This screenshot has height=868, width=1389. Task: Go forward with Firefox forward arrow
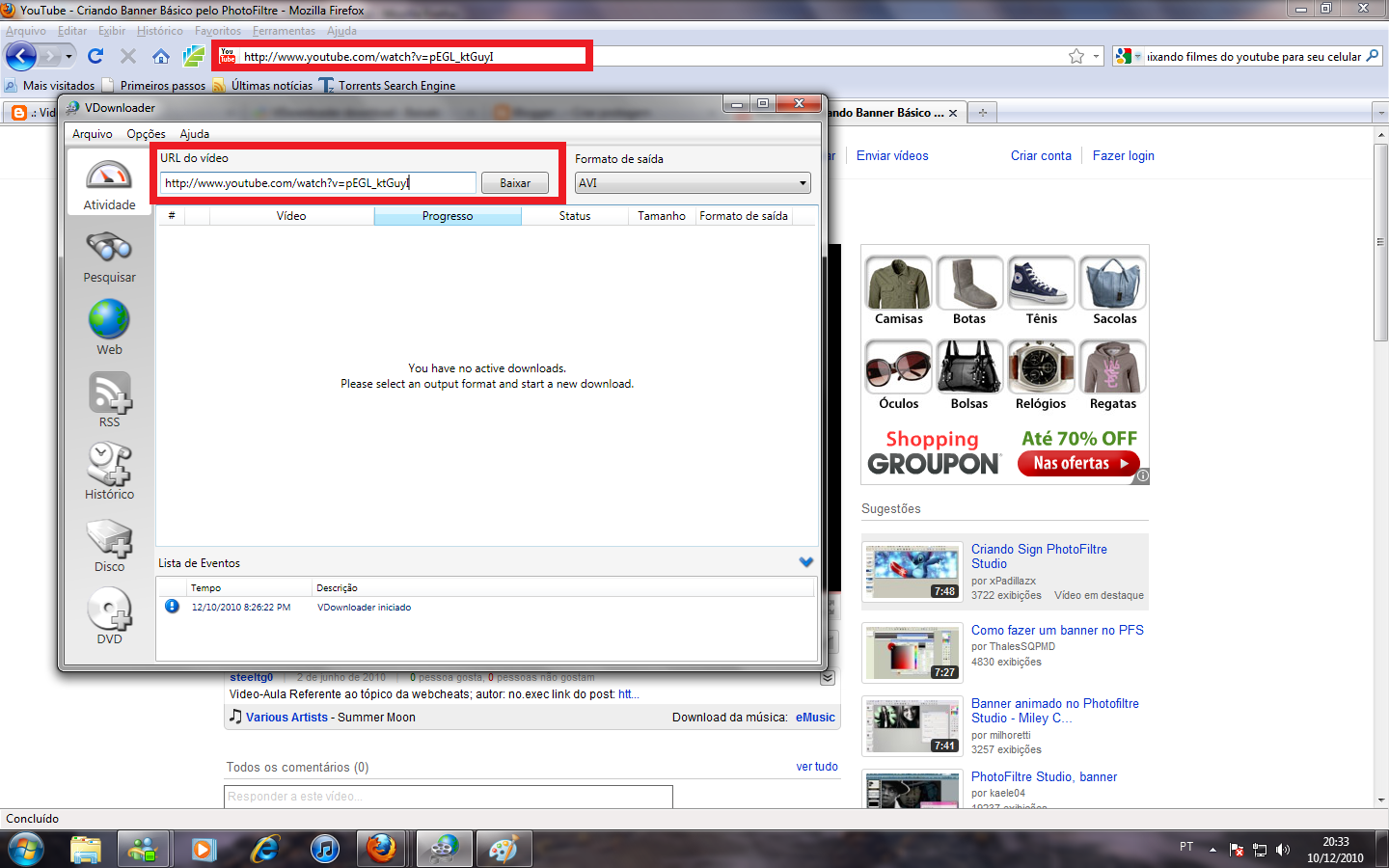[51, 56]
